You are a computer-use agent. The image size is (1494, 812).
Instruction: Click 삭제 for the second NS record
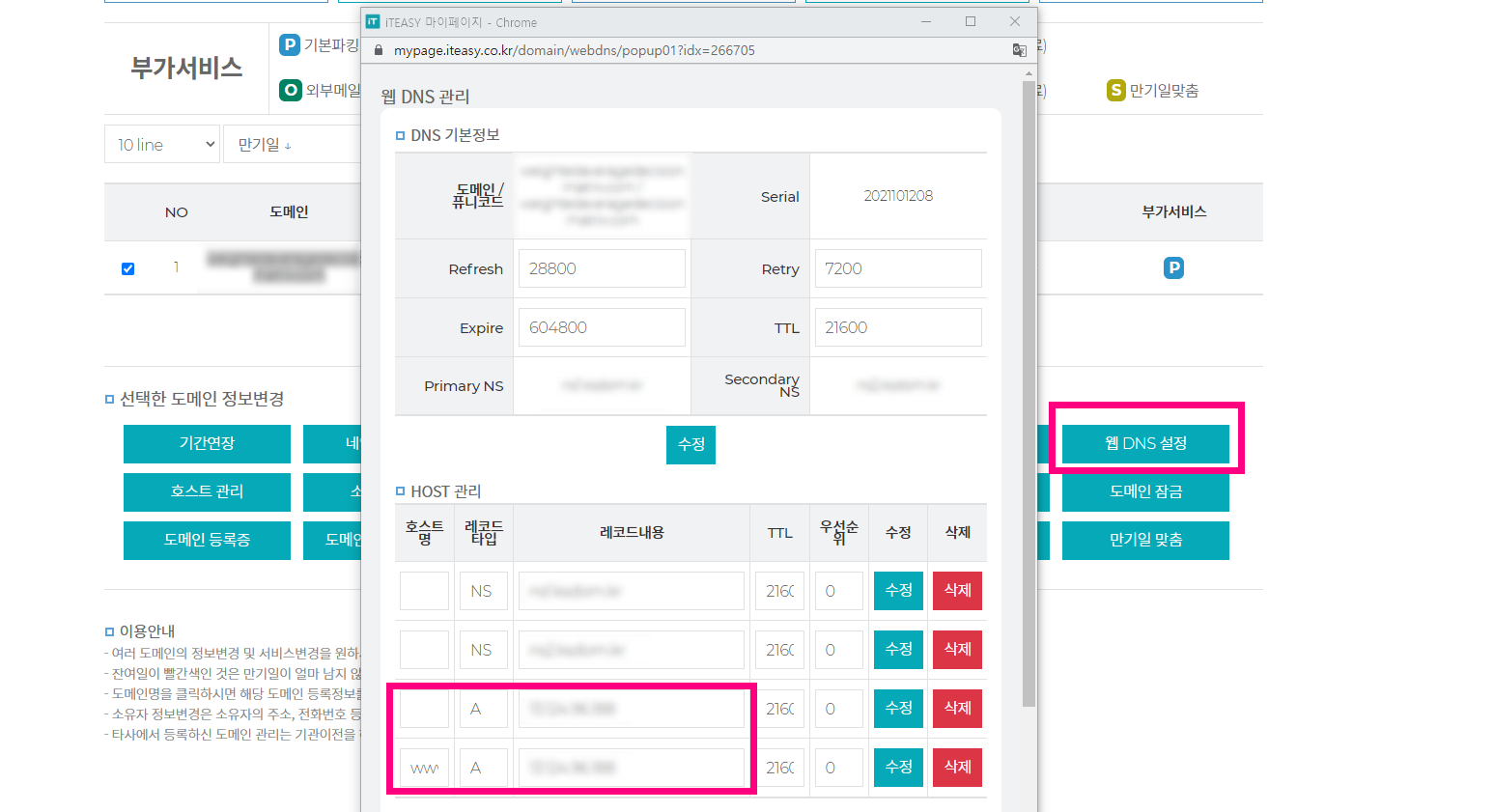[x=957, y=649]
